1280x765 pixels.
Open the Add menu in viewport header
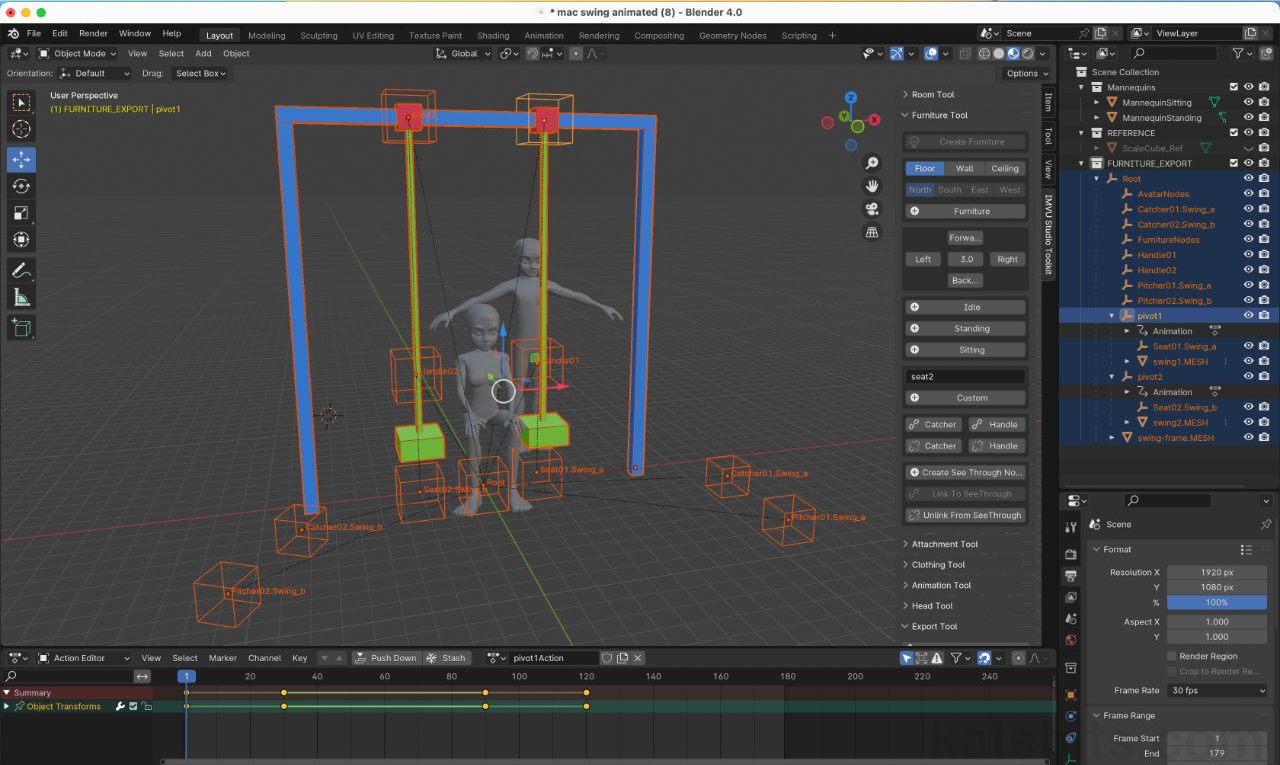click(x=203, y=54)
